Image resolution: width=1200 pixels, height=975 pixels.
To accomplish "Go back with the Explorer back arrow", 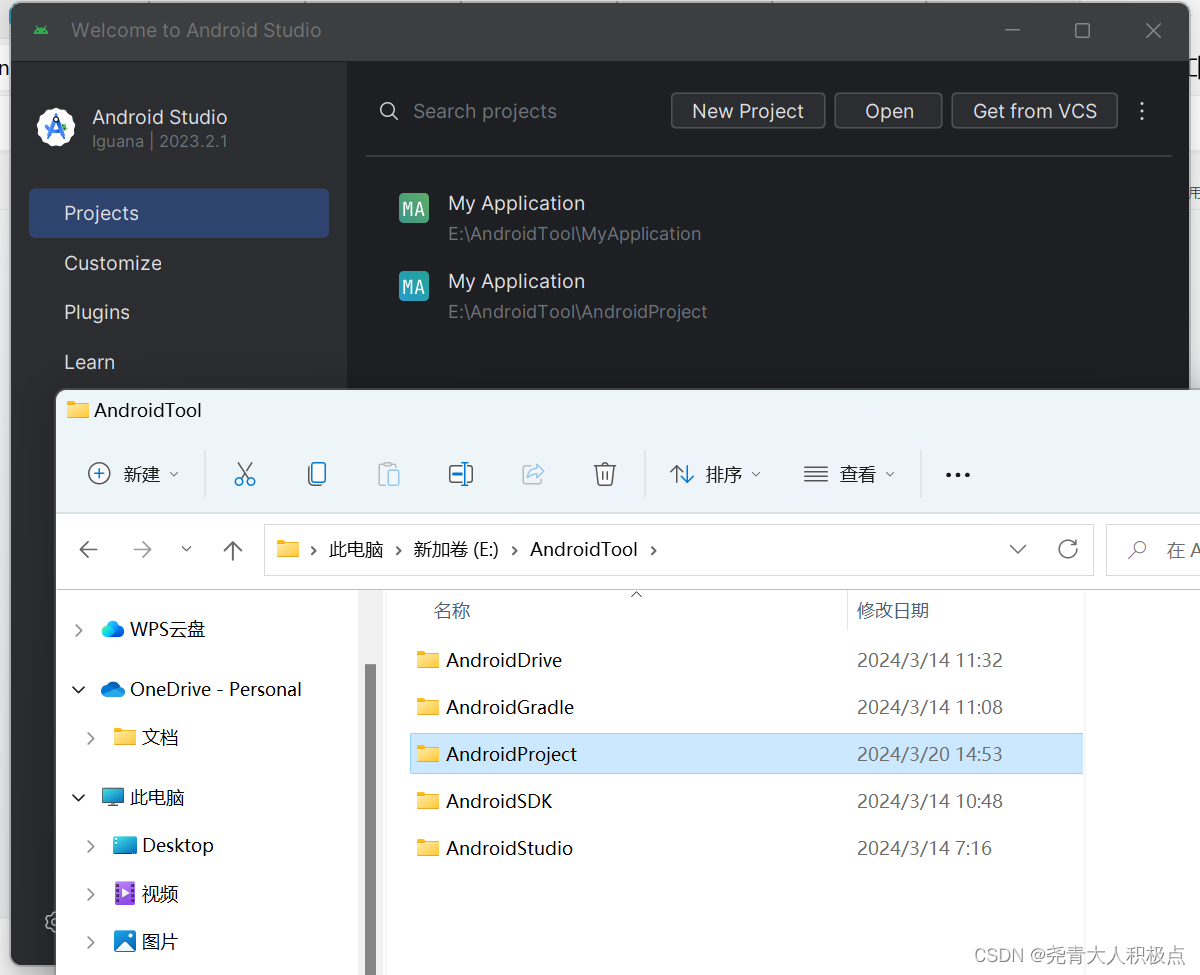I will click(89, 549).
